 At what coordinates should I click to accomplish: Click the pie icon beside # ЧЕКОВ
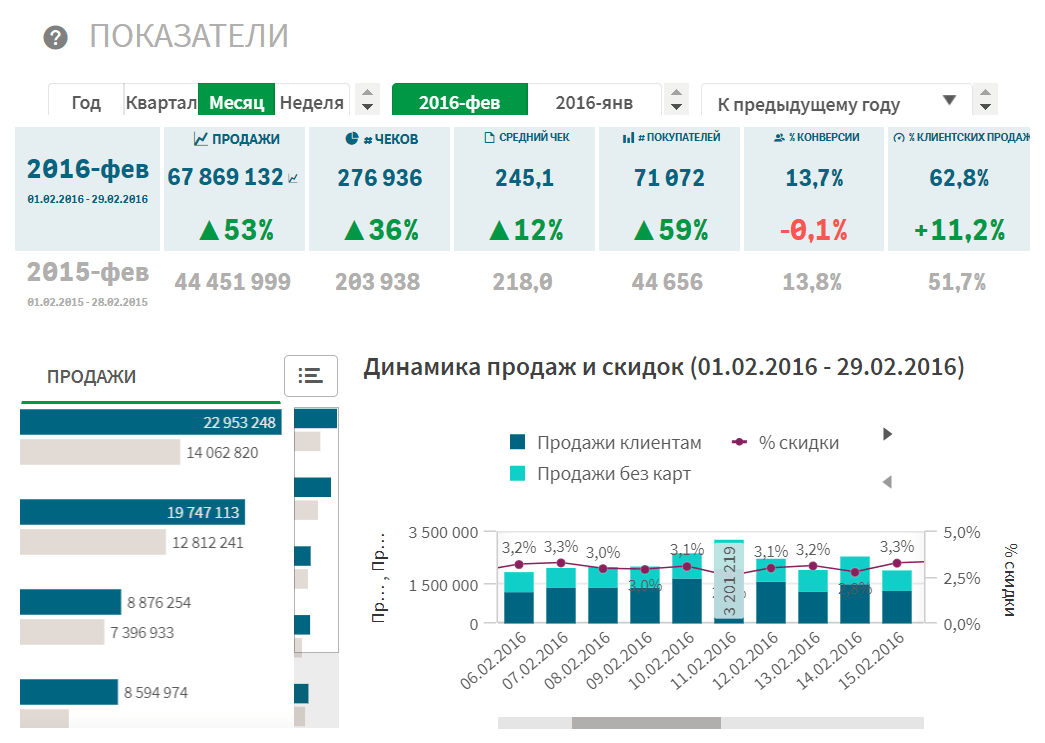pyautogui.click(x=351, y=139)
